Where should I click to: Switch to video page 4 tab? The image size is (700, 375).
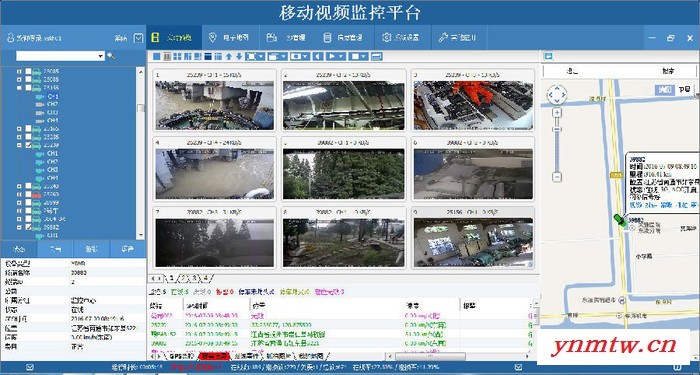(206, 278)
